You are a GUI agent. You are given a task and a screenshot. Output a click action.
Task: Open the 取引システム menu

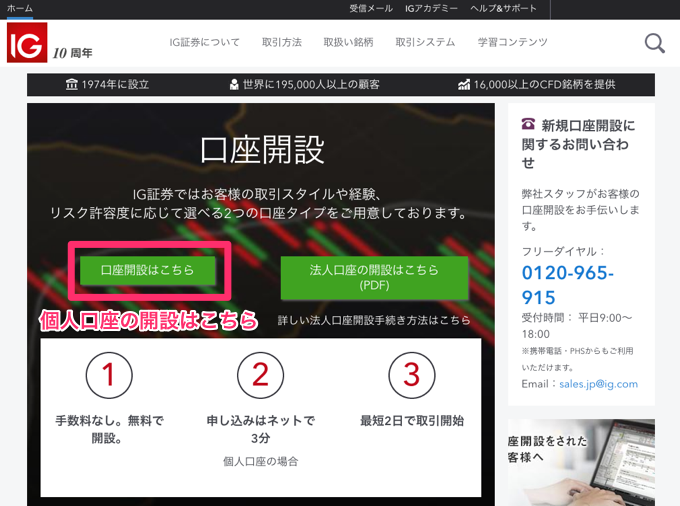coord(425,42)
